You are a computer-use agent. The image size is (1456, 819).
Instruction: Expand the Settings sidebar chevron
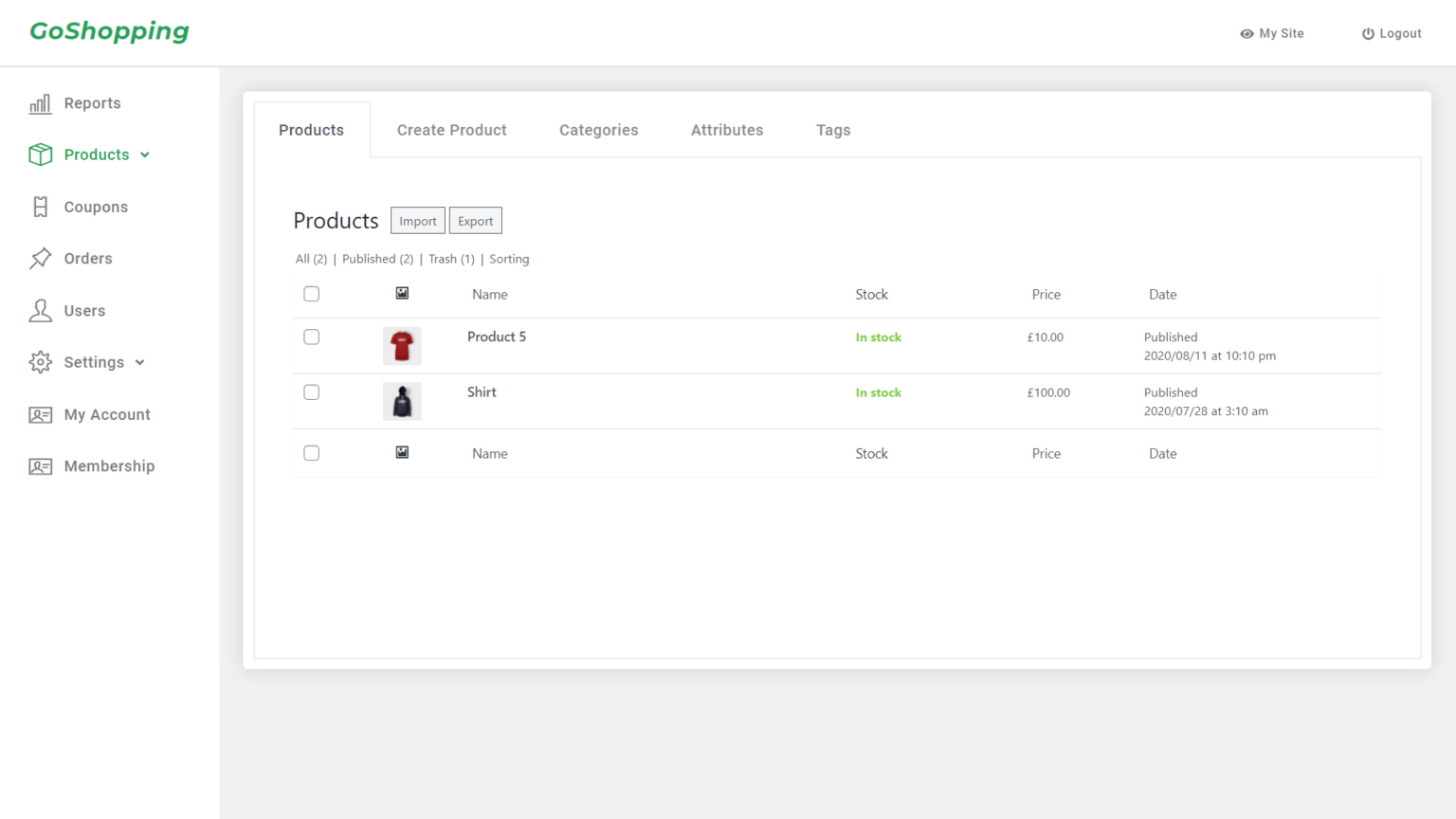pyautogui.click(x=139, y=362)
